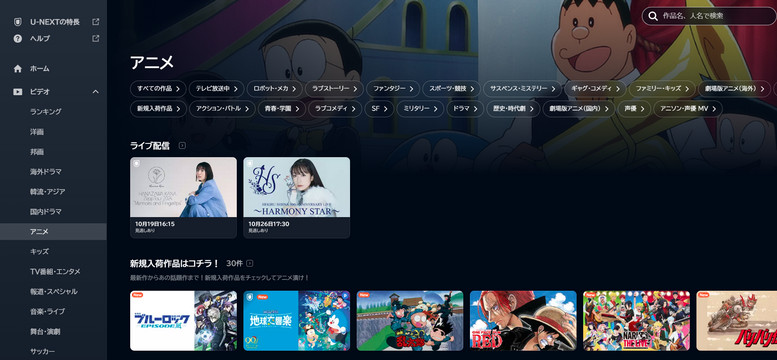The image size is (777, 360).
Task: Click the 10月26日17:30 broadcast time text
Action: [269, 224]
